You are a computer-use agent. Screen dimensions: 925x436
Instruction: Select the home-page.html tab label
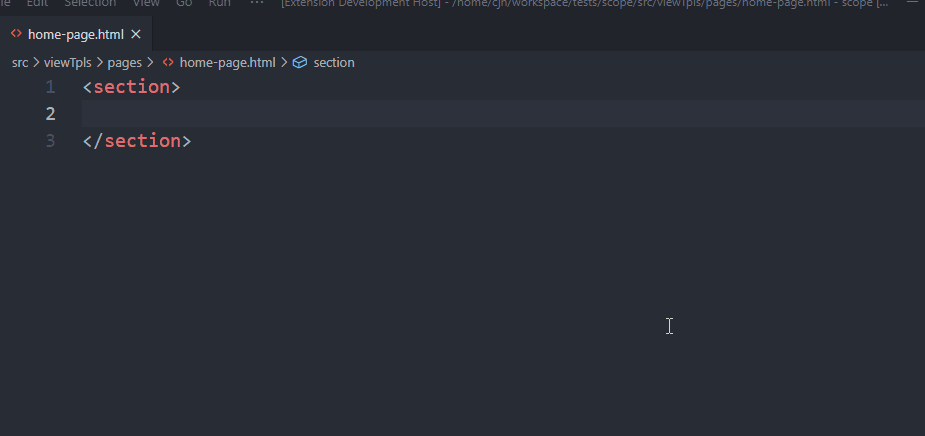click(76, 34)
